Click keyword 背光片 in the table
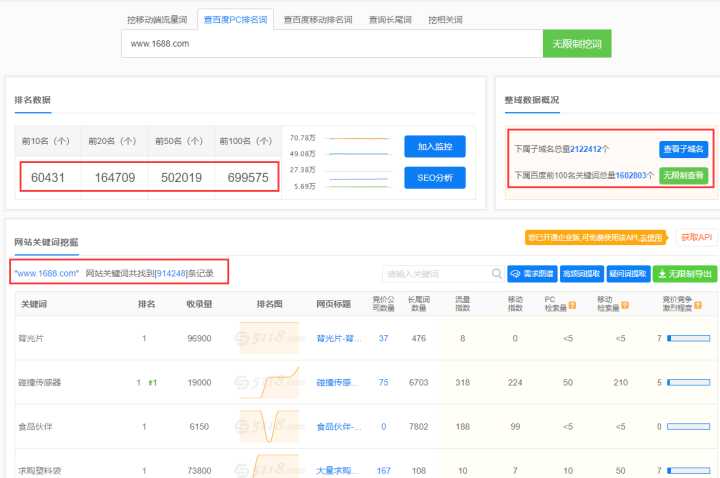 coord(31,338)
